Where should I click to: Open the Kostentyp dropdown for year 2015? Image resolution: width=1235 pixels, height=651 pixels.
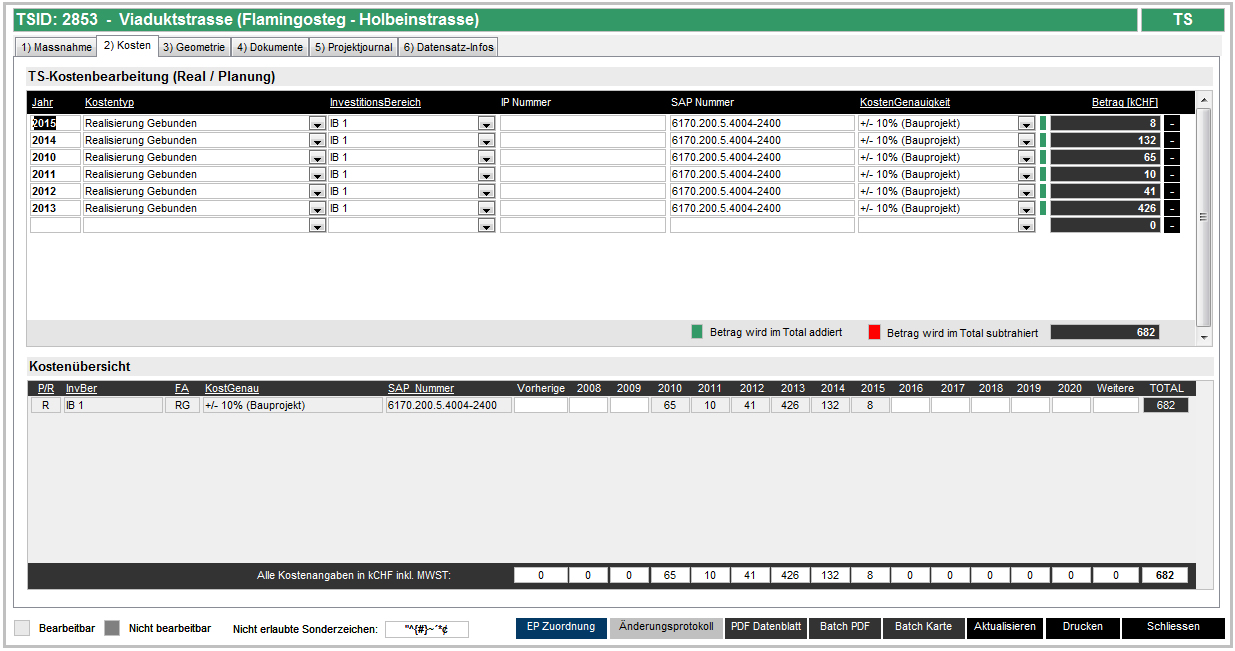(317, 124)
